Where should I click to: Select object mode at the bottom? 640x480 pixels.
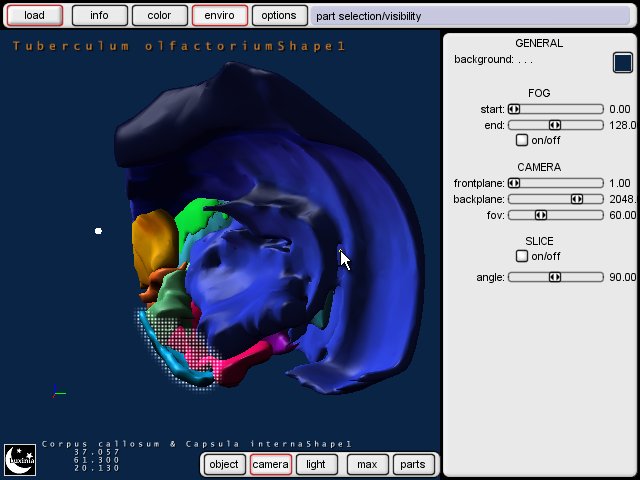(x=224, y=464)
